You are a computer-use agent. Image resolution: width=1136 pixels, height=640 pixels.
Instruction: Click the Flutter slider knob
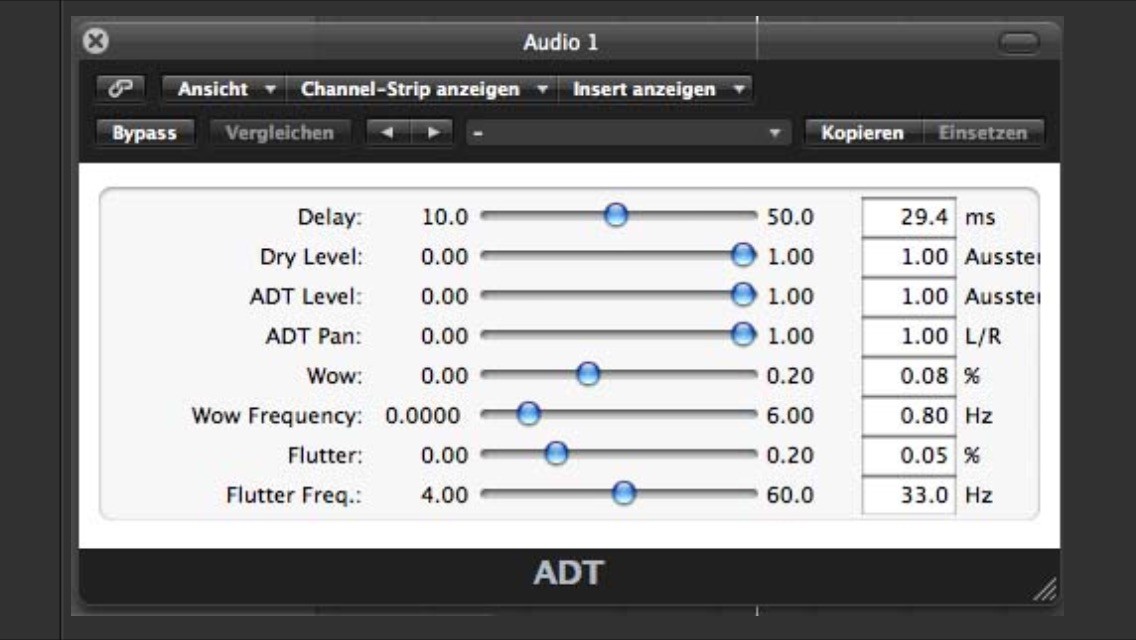(x=555, y=453)
